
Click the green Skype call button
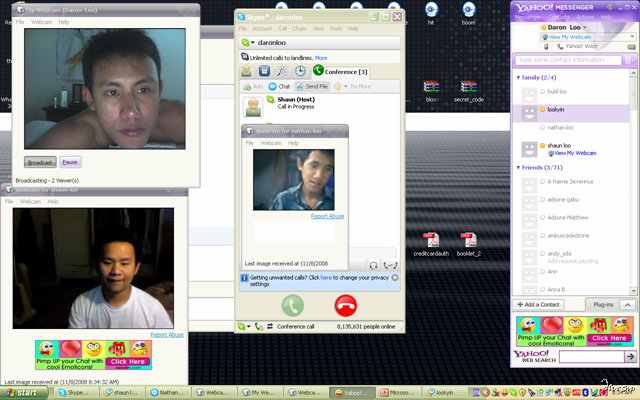click(x=293, y=306)
